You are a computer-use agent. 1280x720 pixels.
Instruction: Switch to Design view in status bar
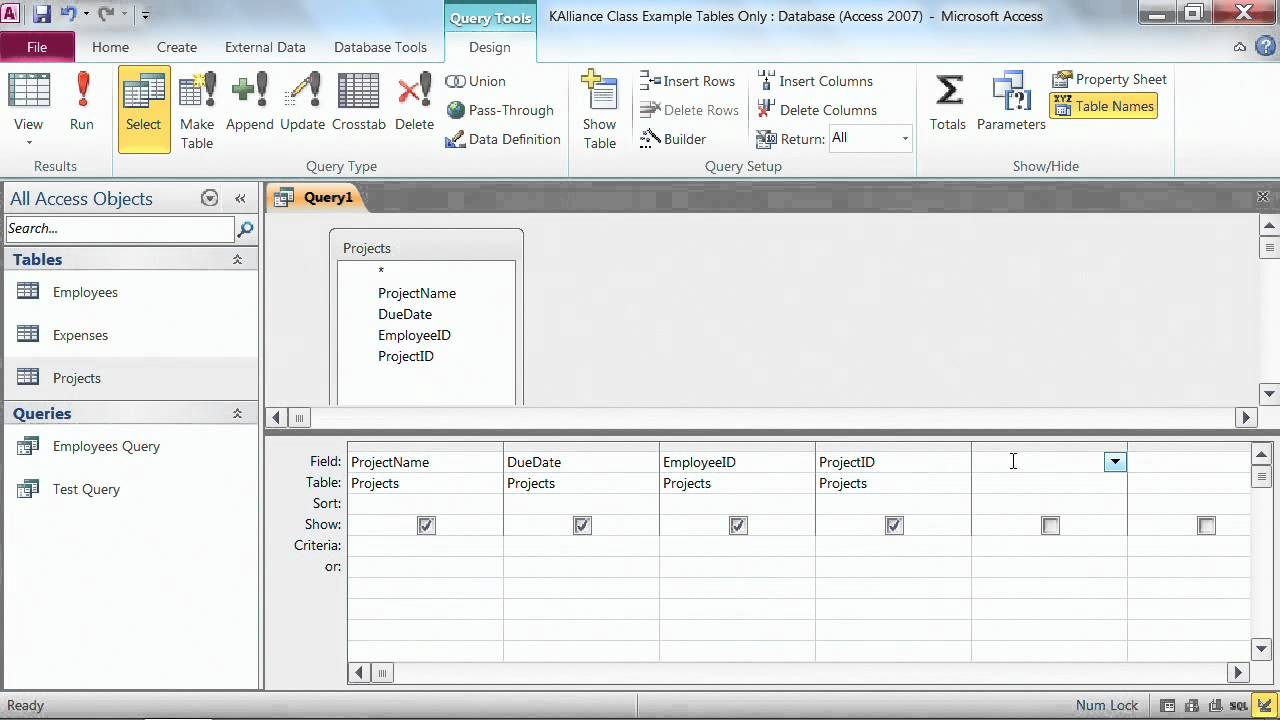1265,705
